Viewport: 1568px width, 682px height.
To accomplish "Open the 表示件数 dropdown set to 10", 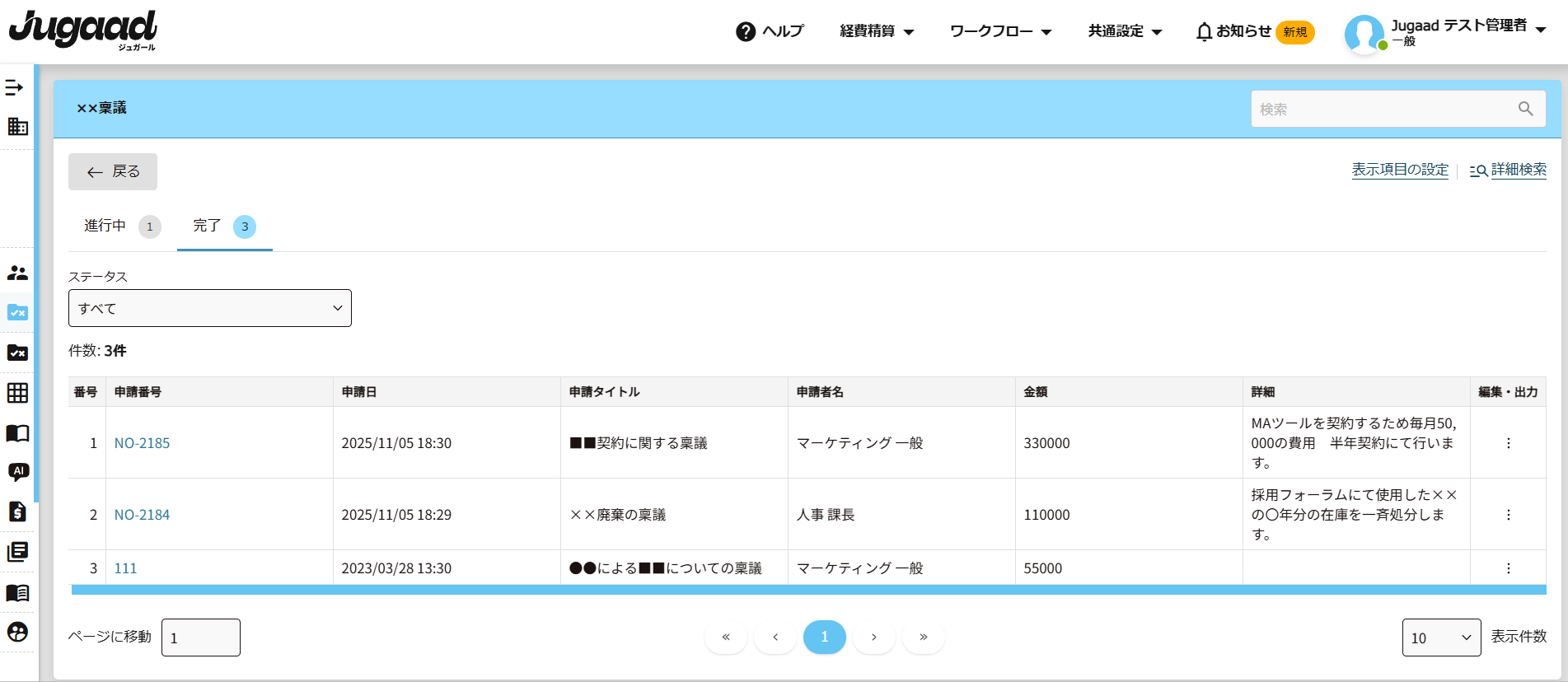I will [x=1440, y=638].
